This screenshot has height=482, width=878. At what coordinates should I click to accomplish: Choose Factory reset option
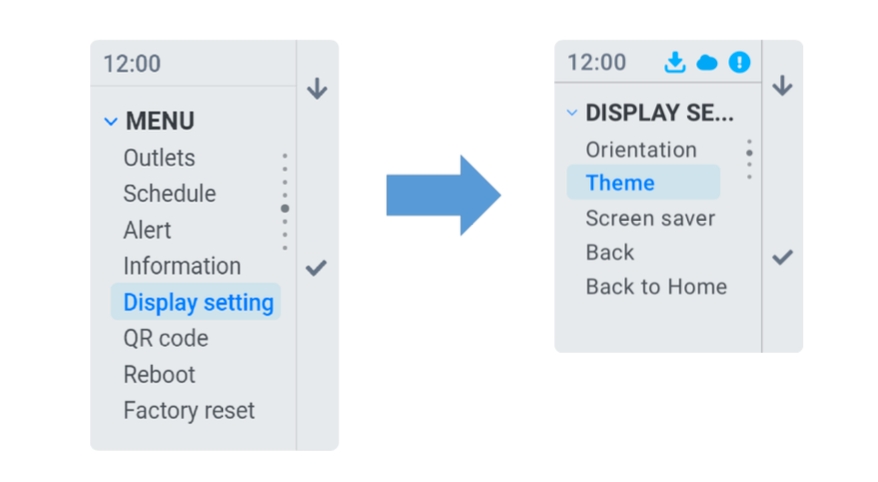[189, 410]
